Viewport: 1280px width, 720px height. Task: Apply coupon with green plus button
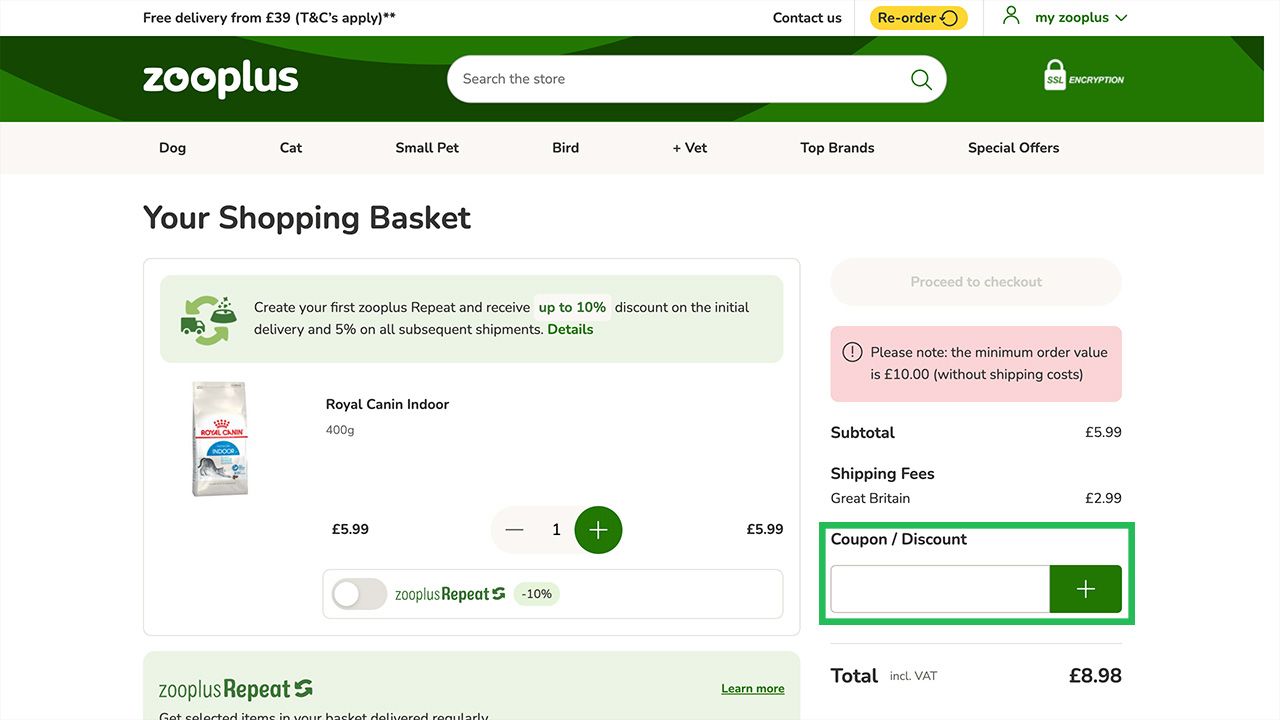pyautogui.click(x=1085, y=589)
